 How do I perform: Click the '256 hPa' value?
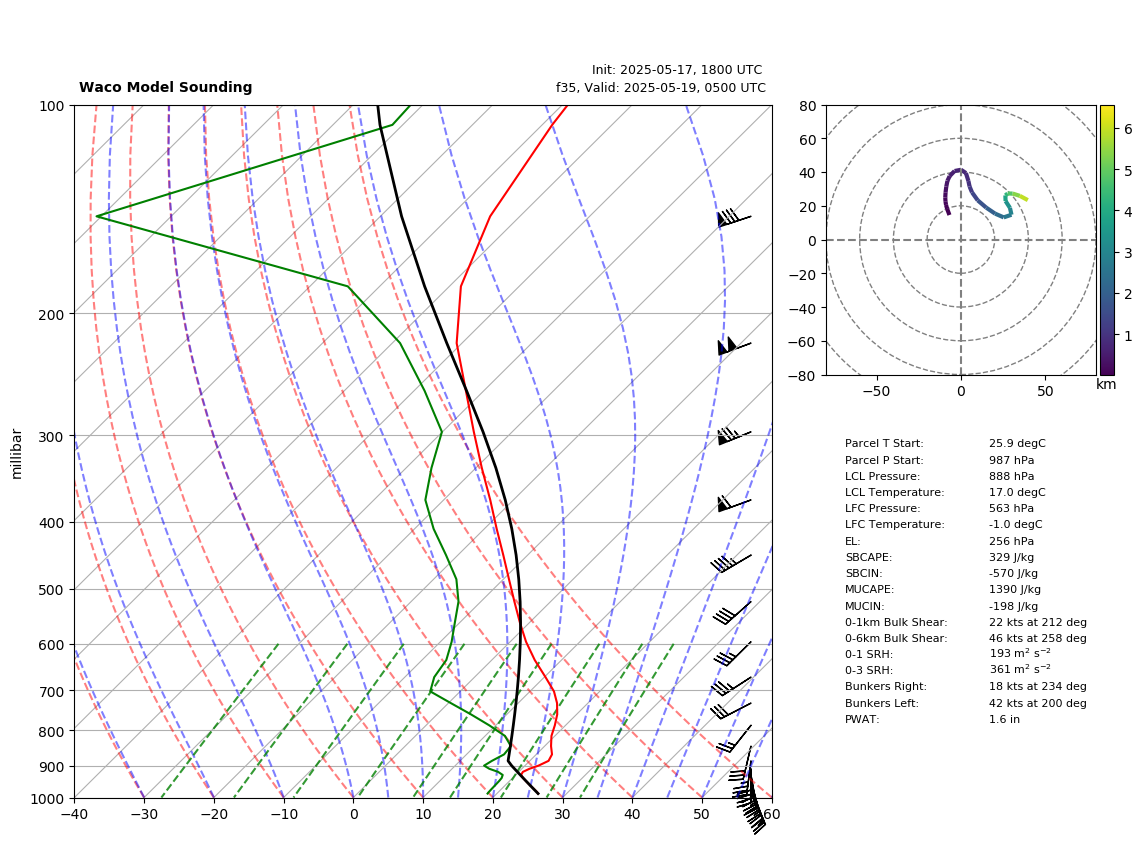click(1012, 541)
